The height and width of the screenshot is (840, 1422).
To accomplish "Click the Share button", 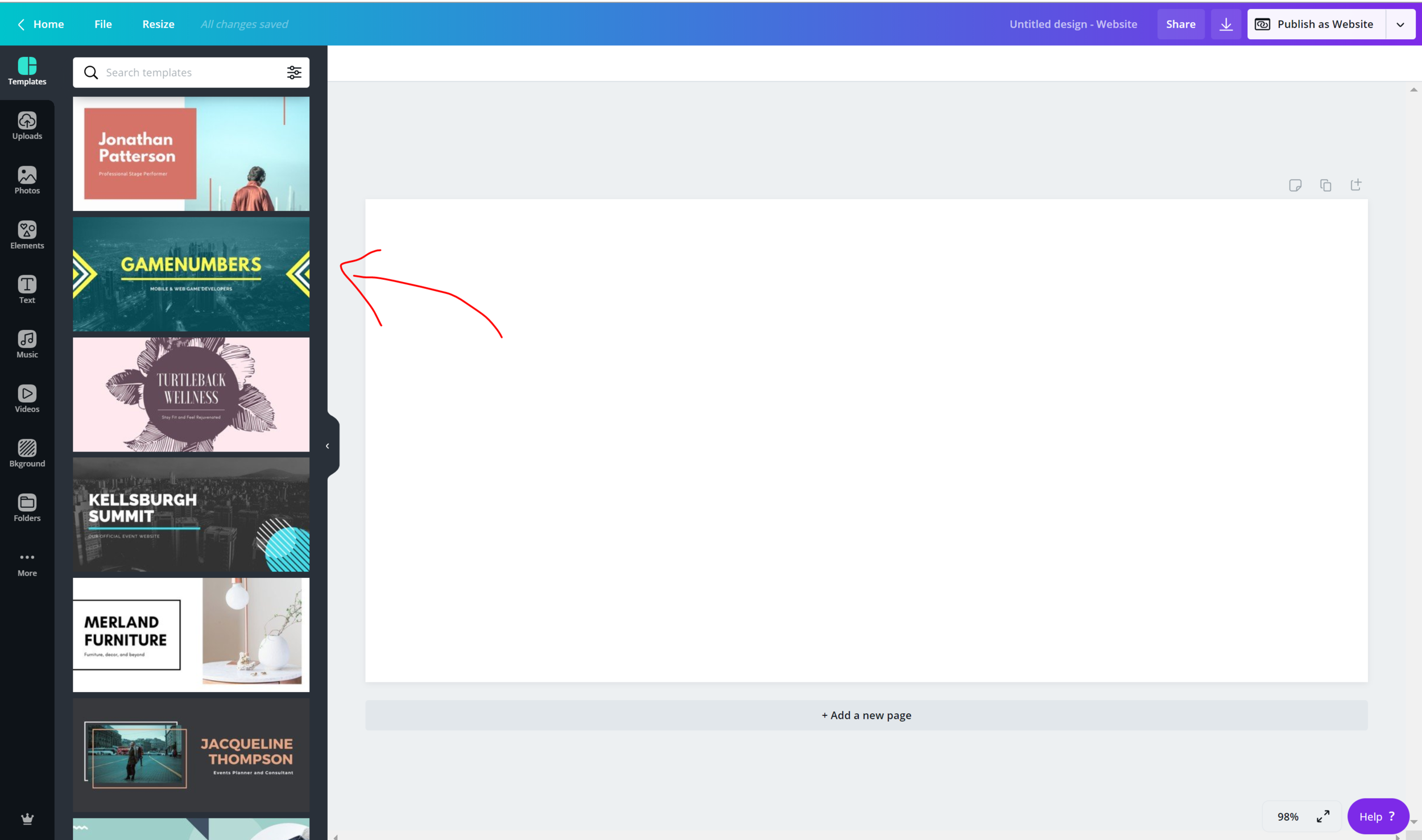I will pos(1180,24).
